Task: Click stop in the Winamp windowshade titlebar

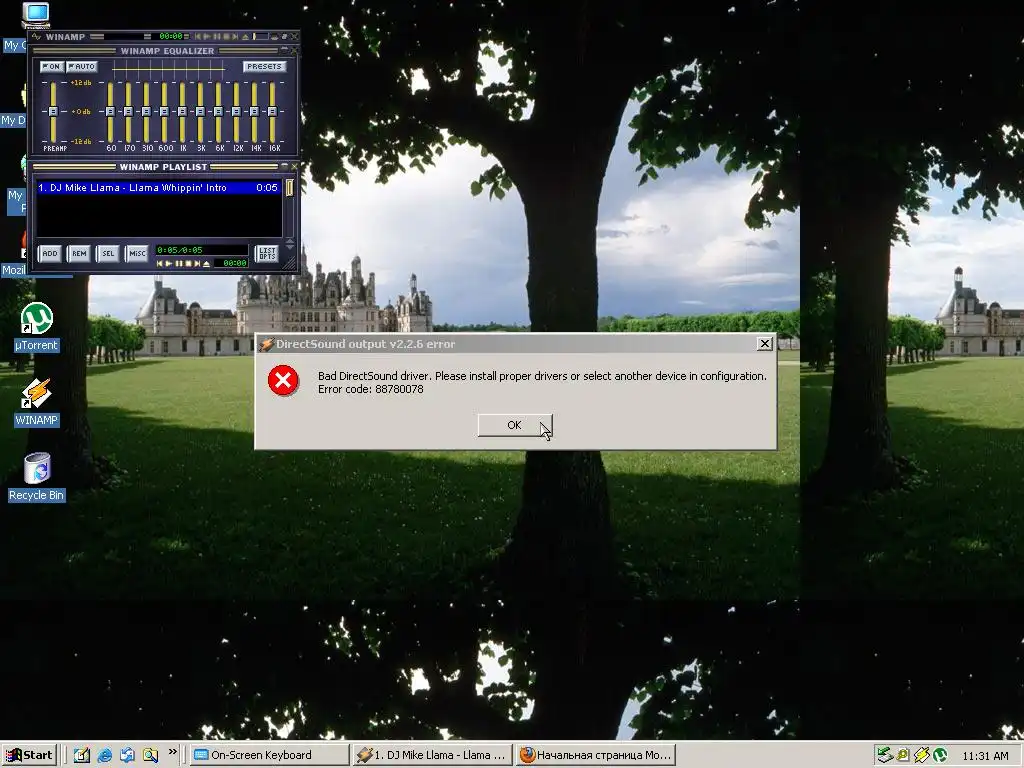Action: 227,37
